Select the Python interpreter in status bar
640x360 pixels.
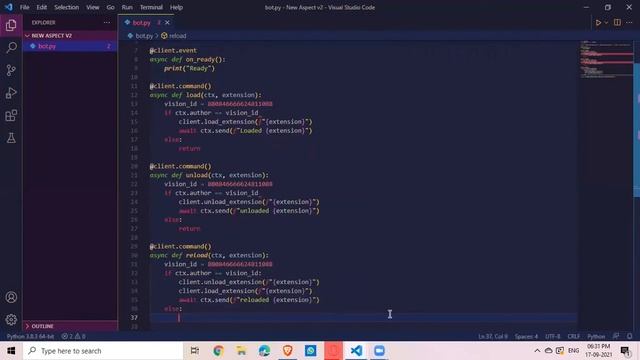point(30,336)
